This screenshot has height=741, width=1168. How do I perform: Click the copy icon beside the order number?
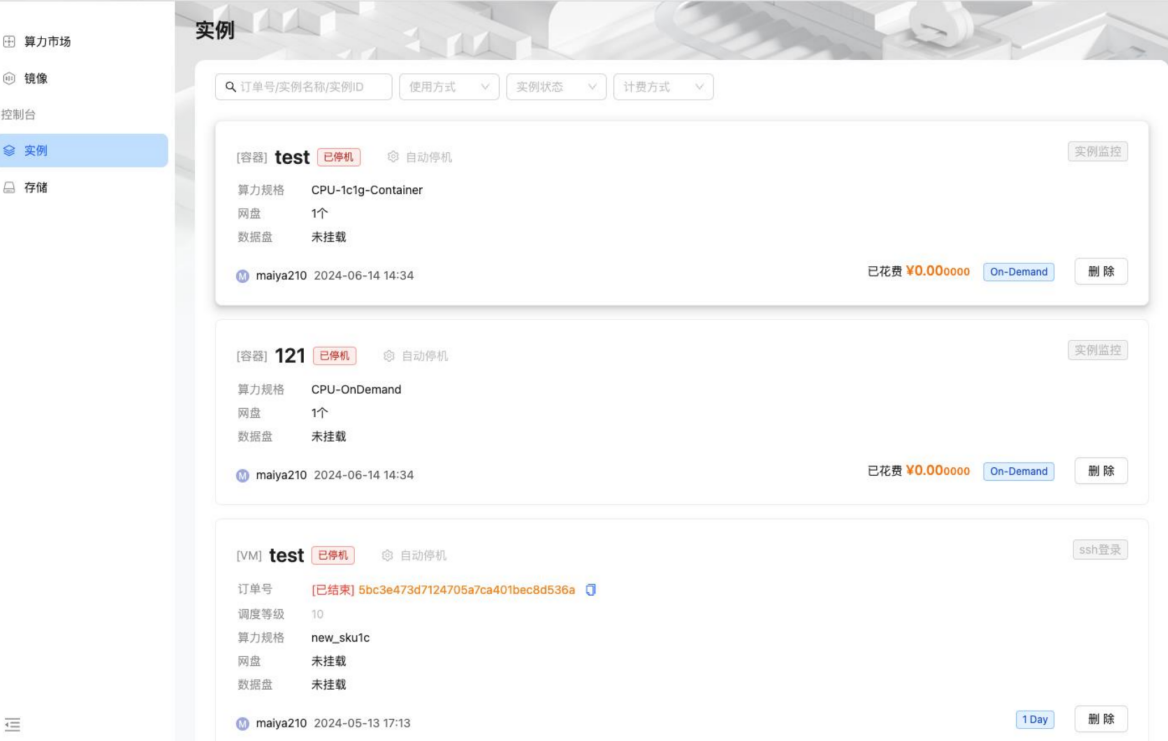pyautogui.click(x=590, y=589)
